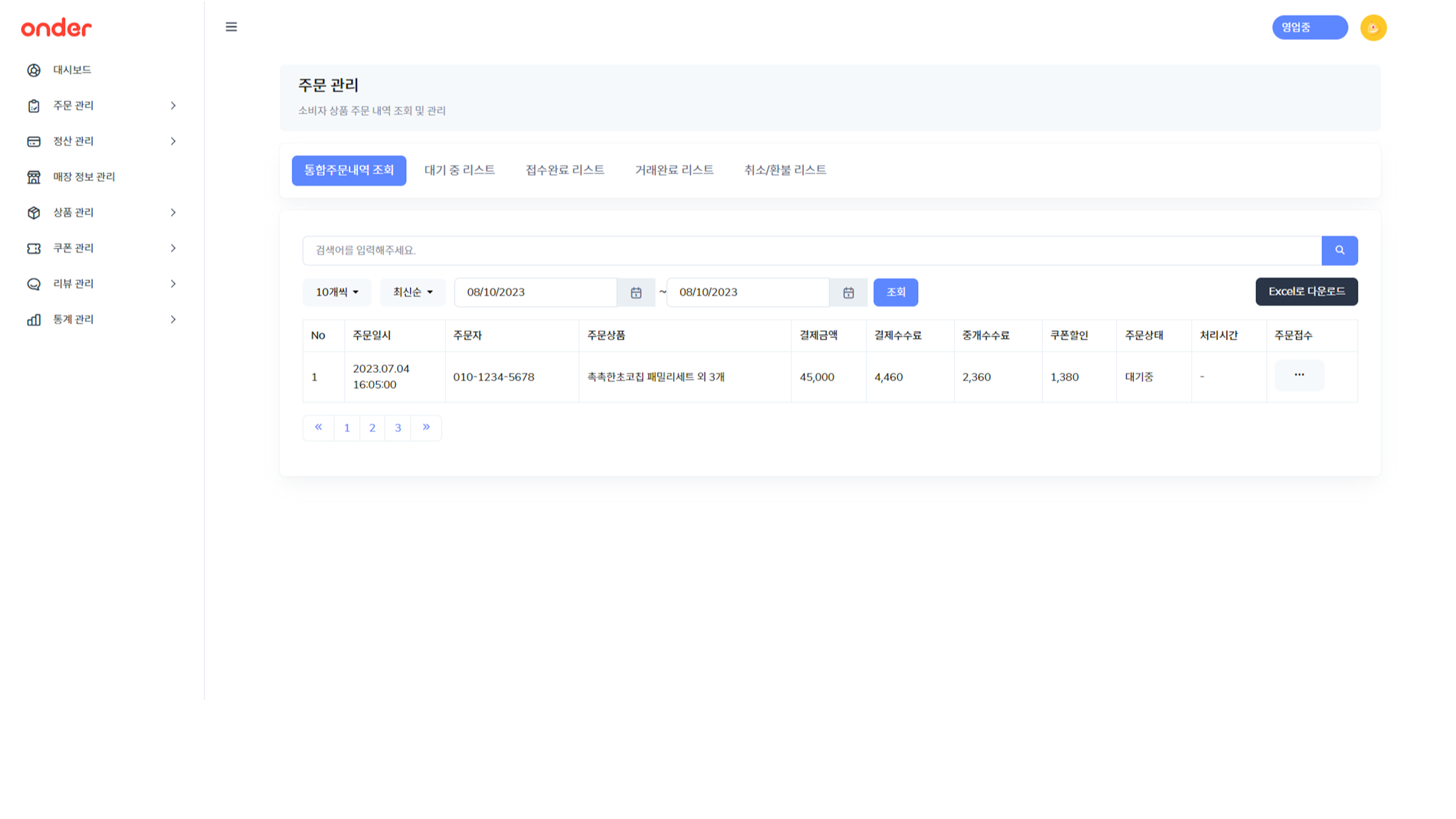Click the 상품 관리 box icon
The image size is (1456, 819).
point(34,212)
